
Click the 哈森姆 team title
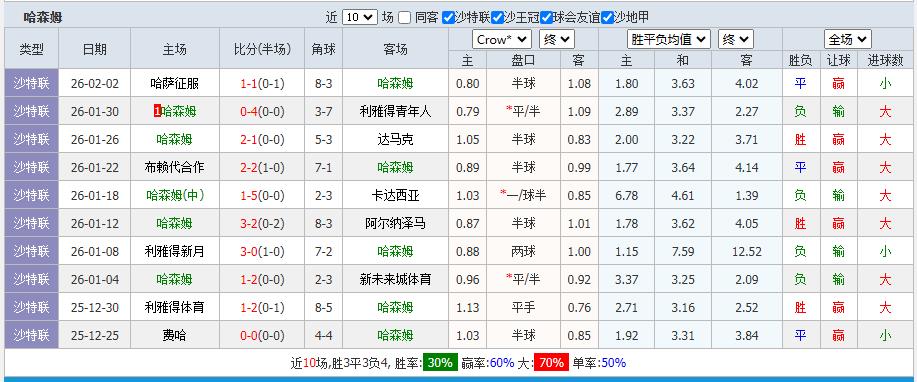[x=43, y=18]
